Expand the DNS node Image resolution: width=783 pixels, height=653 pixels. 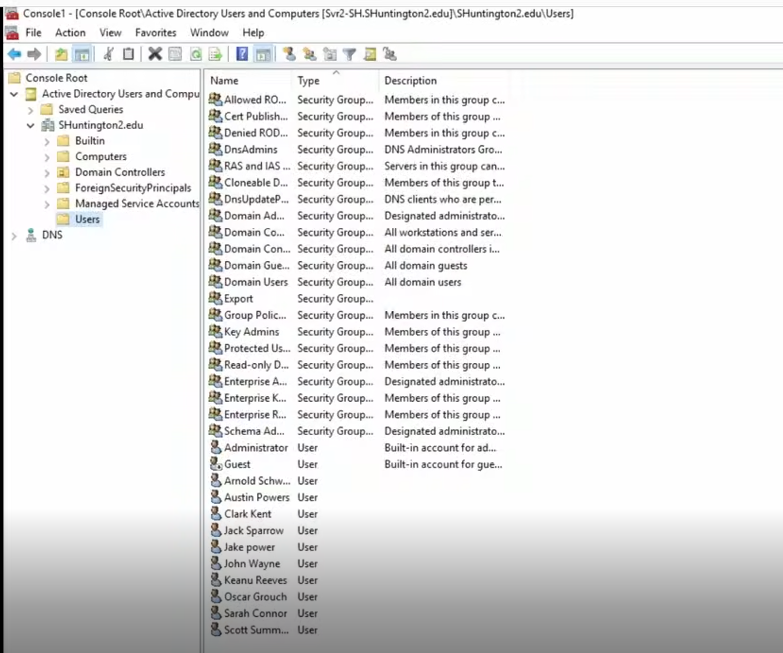(14, 236)
